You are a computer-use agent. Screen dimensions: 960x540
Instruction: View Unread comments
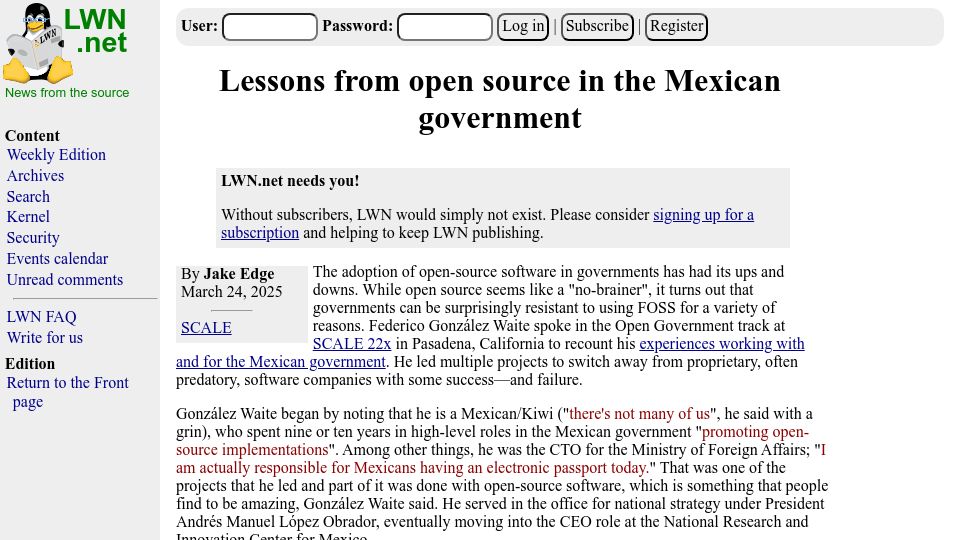65,279
